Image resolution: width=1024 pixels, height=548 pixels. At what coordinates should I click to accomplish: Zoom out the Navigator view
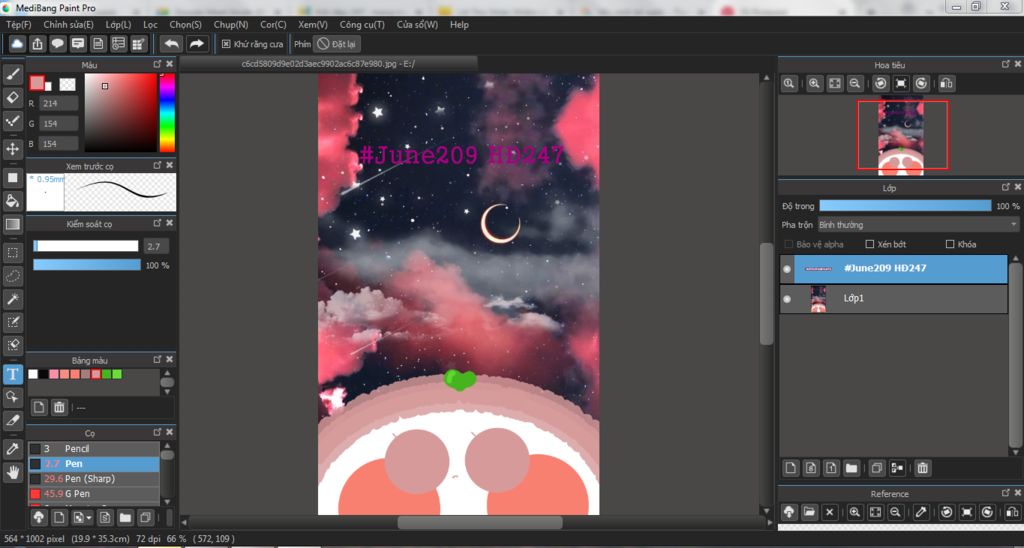pyautogui.click(x=854, y=84)
